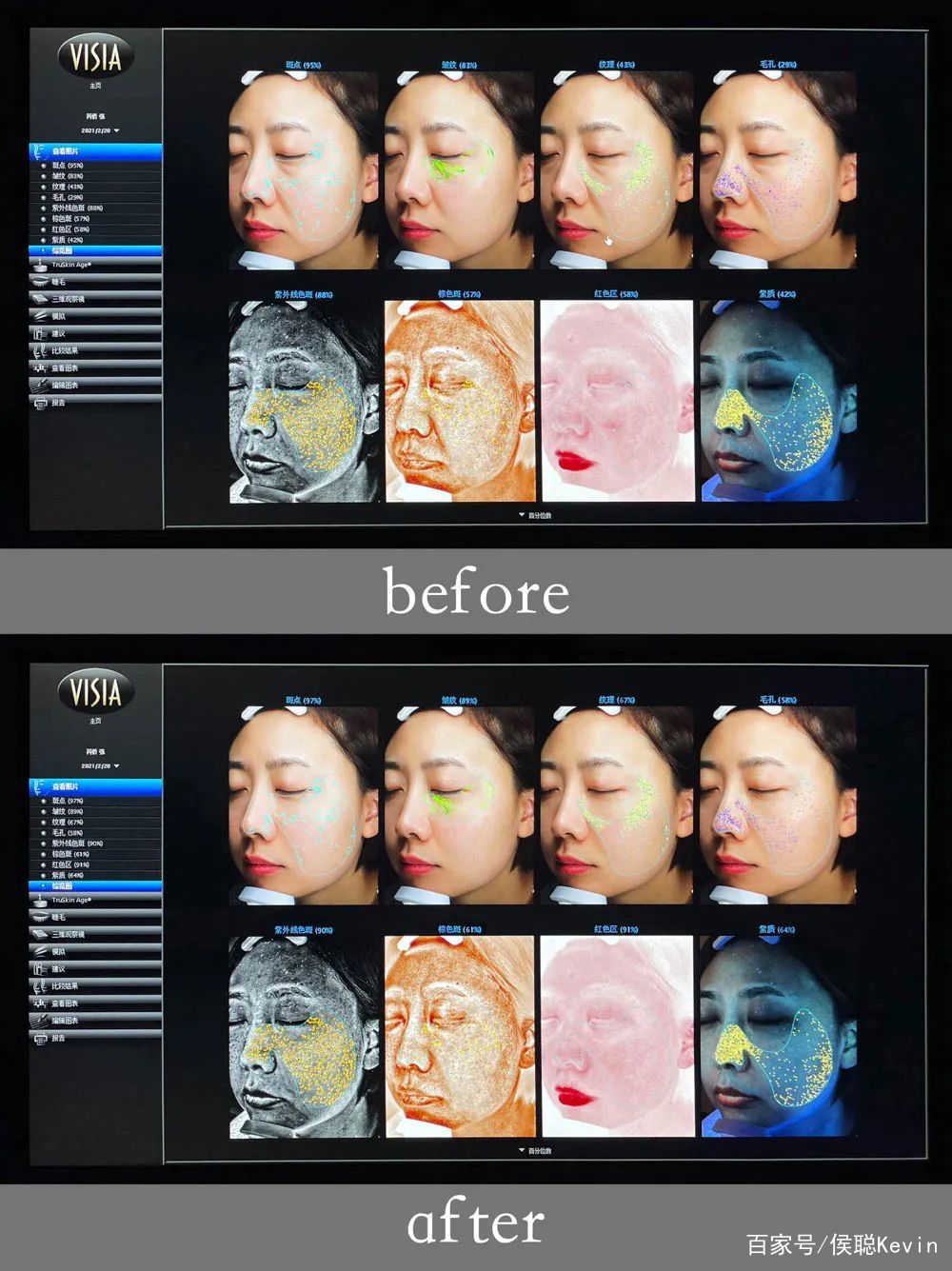This screenshot has width=952, height=1271.
Task: Click the VISIA home logo in the after screen
Action: click(95, 691)
